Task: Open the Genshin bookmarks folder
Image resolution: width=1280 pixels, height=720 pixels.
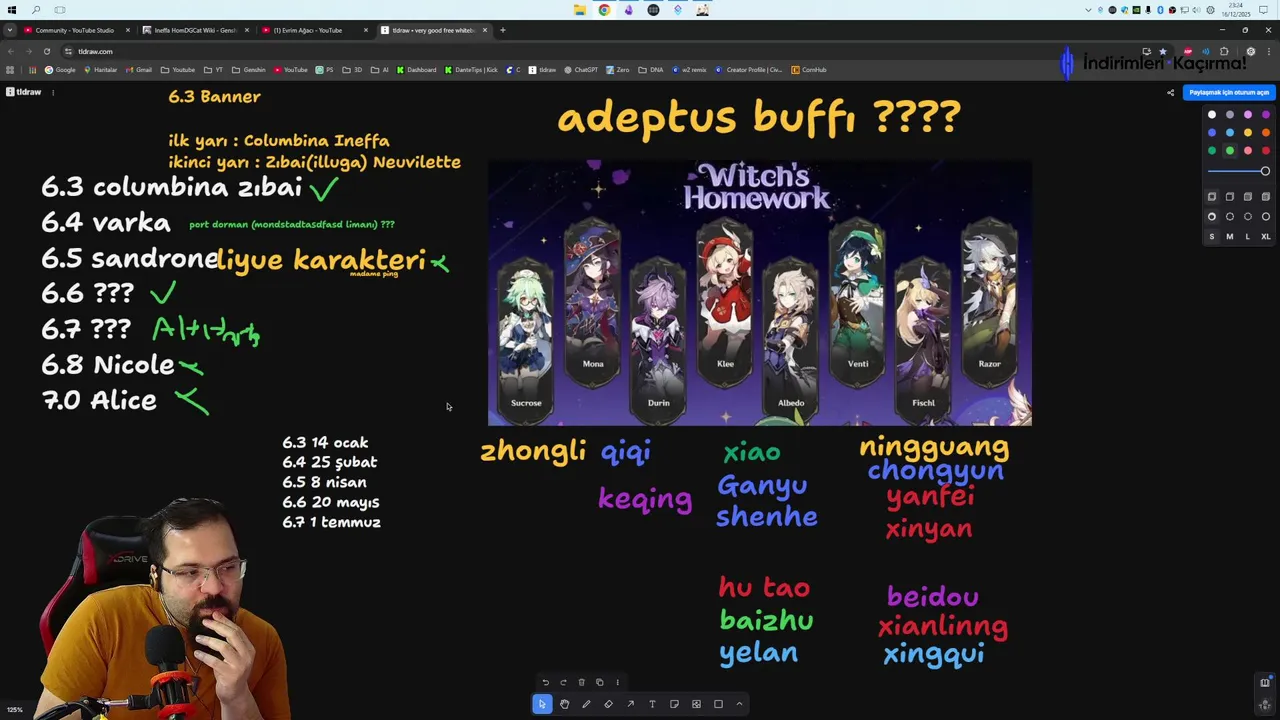Action: click(250, 70)
